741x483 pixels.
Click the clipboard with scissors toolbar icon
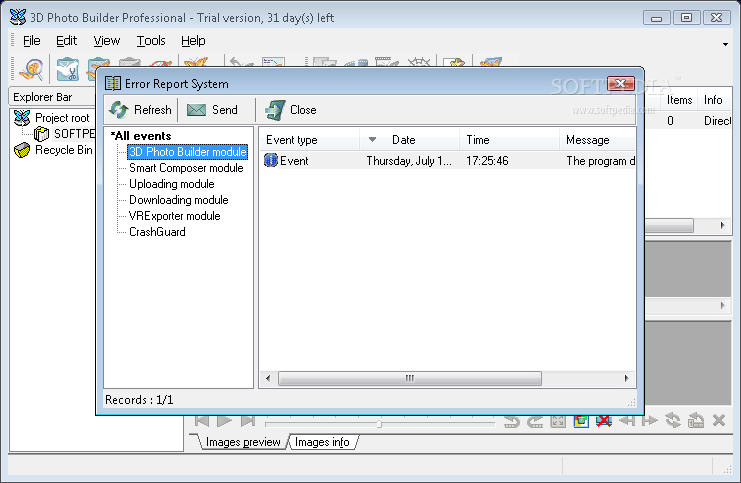pyautogui.click(x=68, y=69)
